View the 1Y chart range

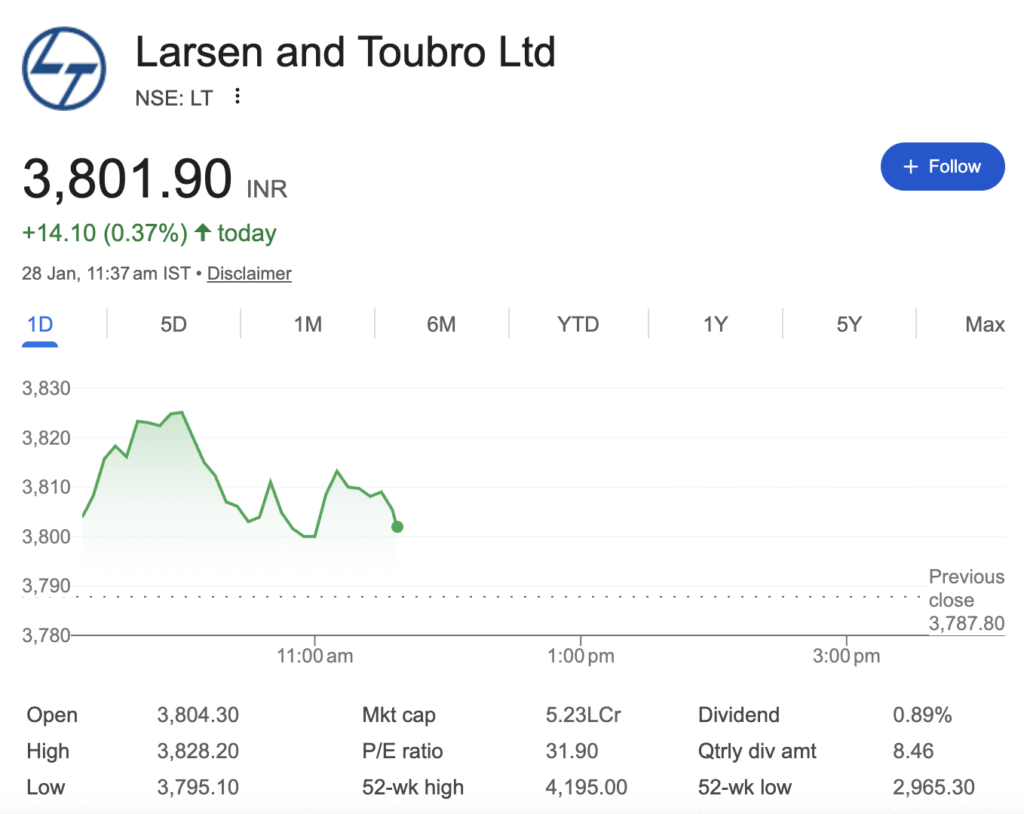pyautogui.click(x=715, y=324)
